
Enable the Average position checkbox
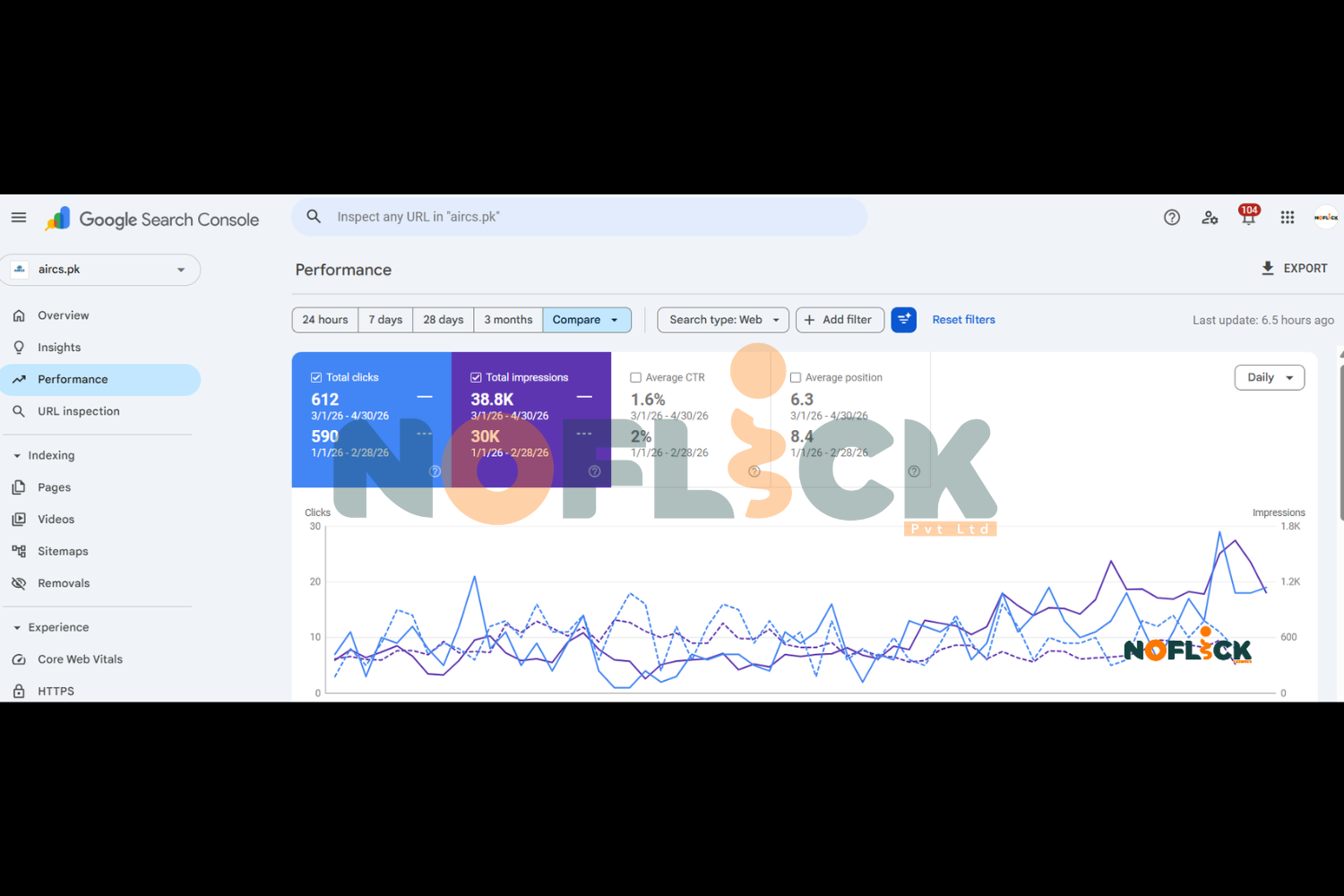click(795, 378)
